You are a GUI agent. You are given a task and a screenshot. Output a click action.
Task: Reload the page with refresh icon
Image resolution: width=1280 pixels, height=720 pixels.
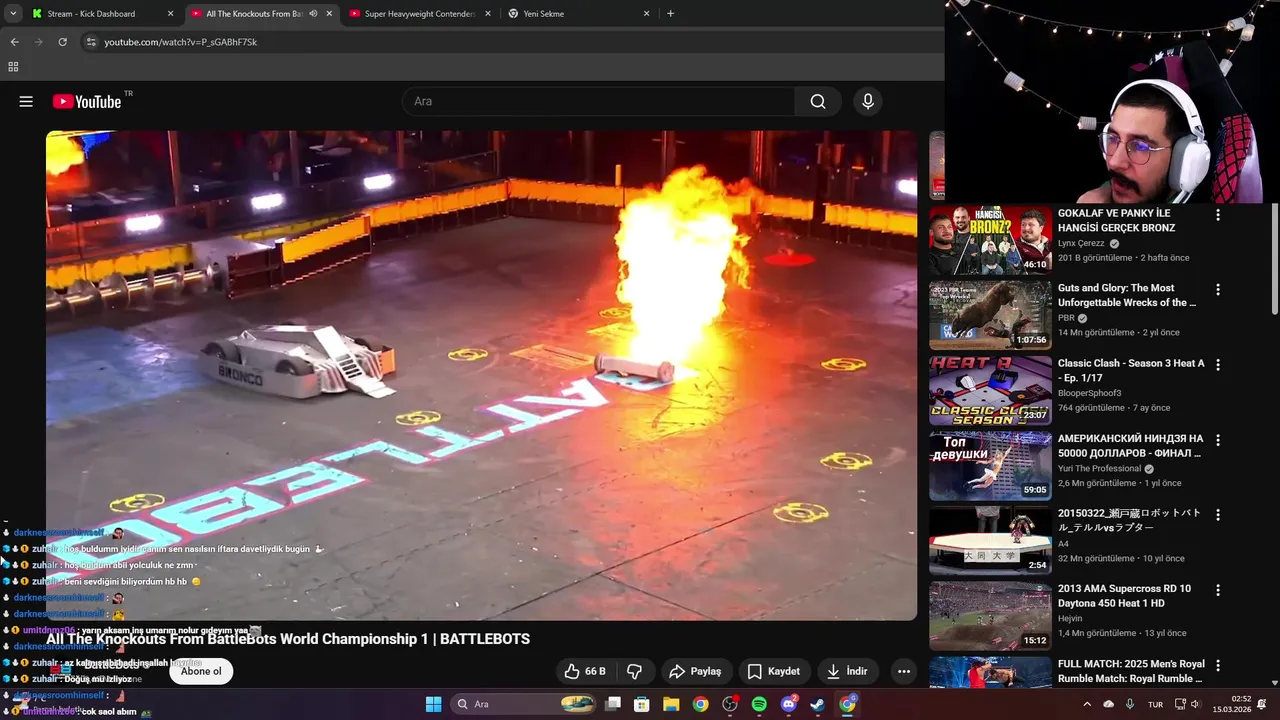click(x=62, y=42)
